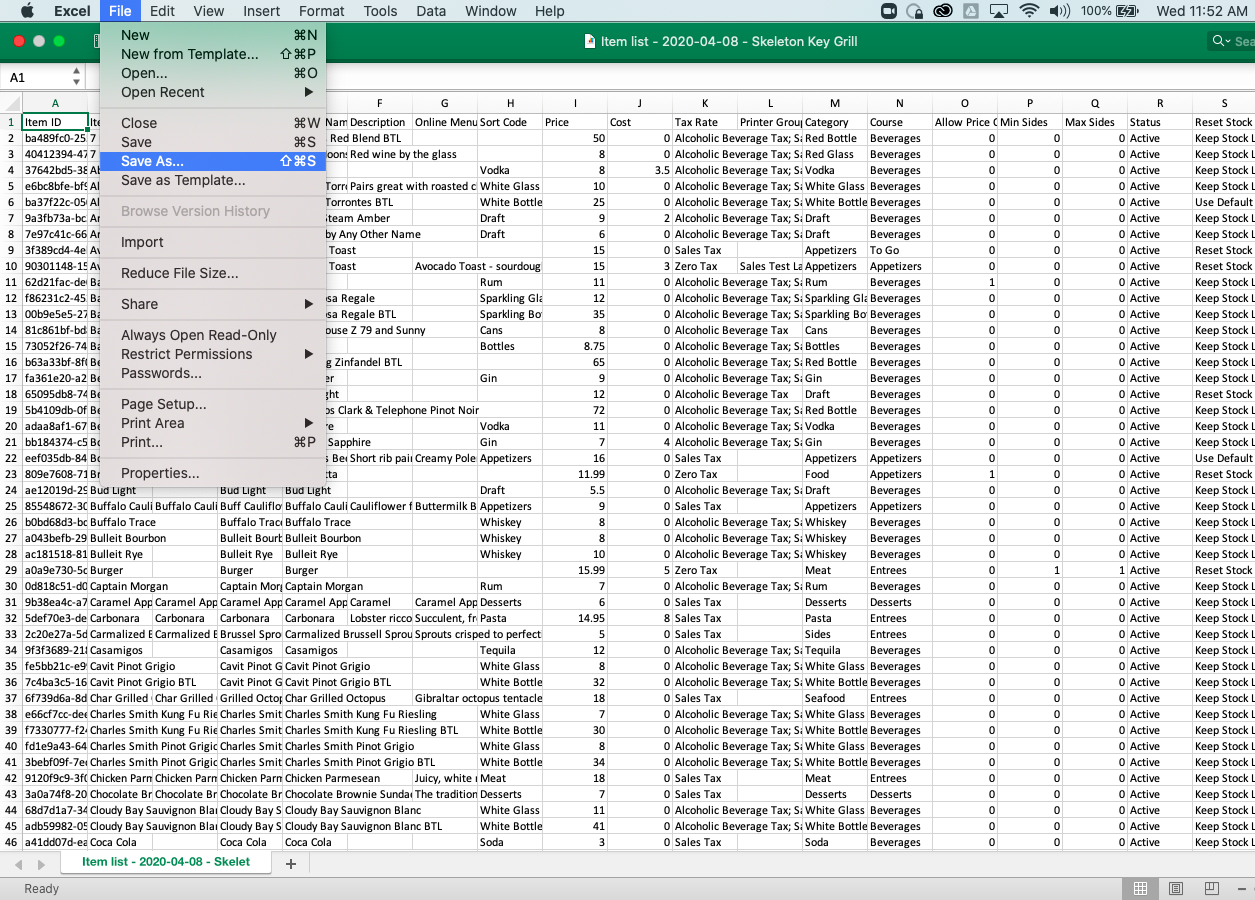
Task: Switch to Page Layout view
Action: [x=1176, y=888]
